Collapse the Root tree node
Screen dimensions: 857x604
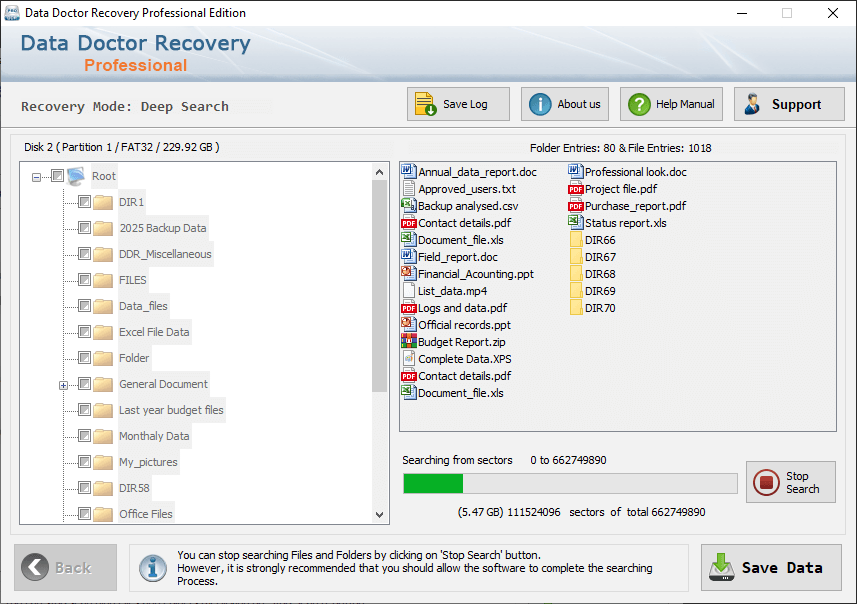click(36, 177)
